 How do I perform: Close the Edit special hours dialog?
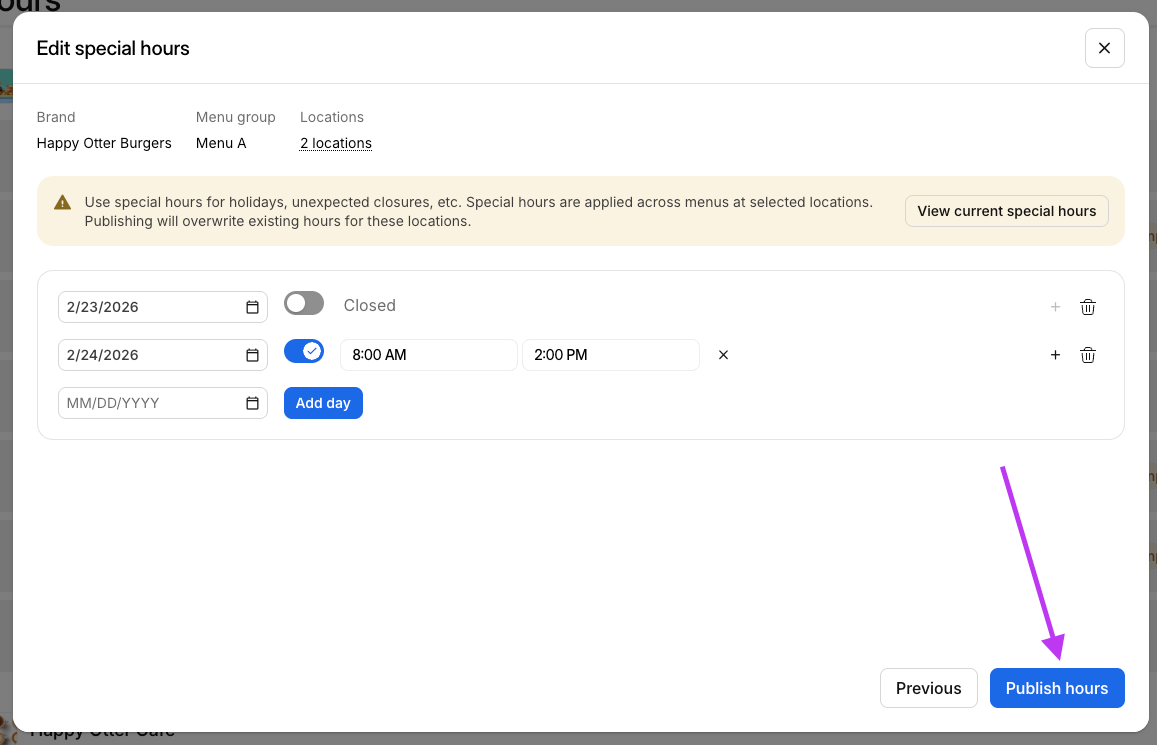pos(1104,48)
